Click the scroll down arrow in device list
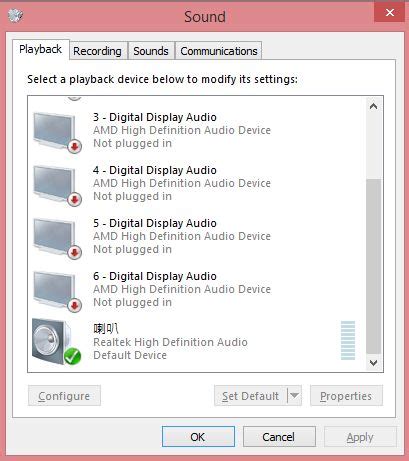The height and width of the screenshot is (461, 409). [x=374, y=362]
